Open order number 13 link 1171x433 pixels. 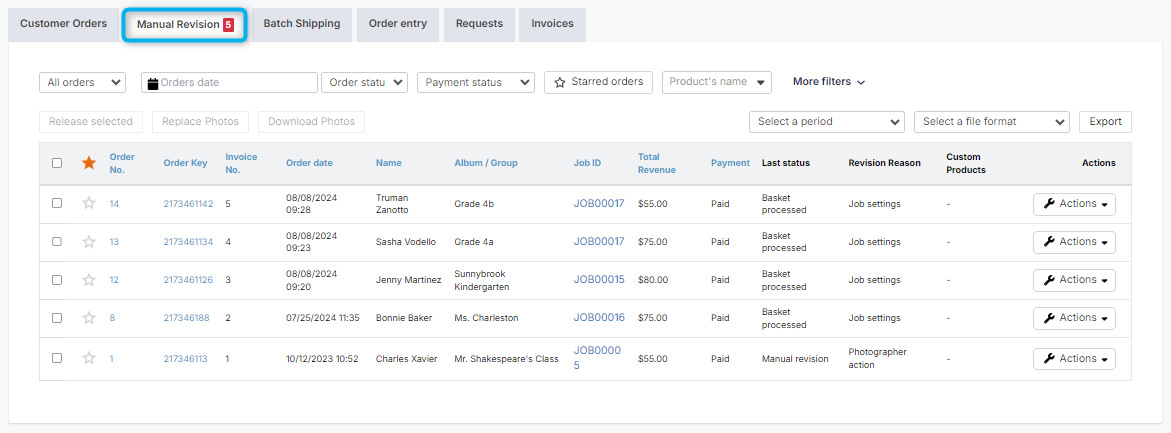pos(114,242)
